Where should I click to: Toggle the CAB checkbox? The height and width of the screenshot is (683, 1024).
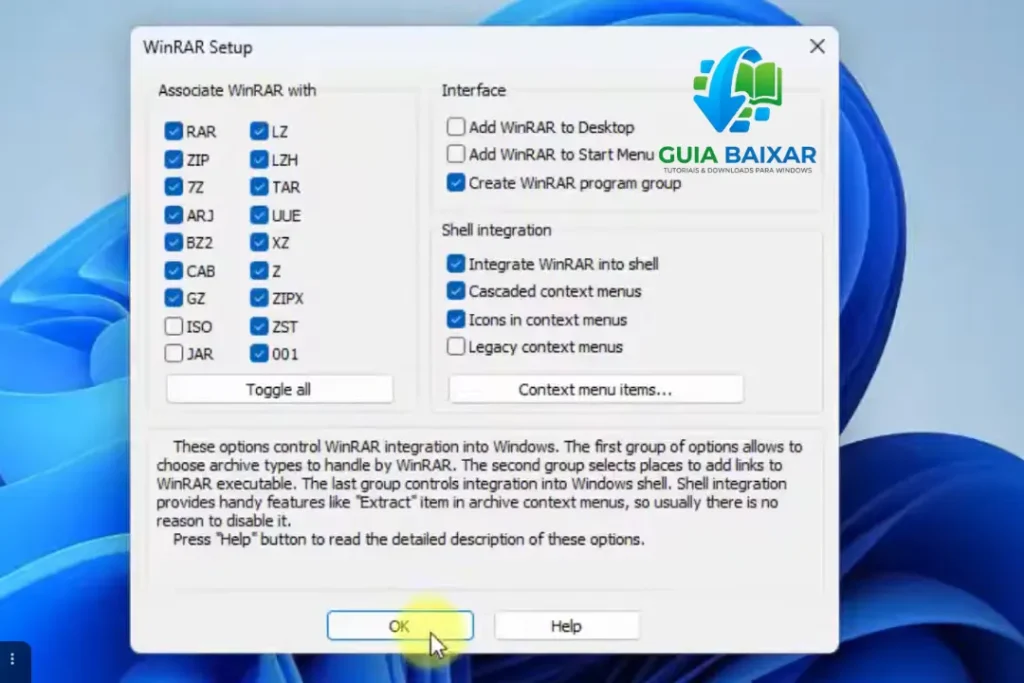pyautogui.click(x=174, y=270)
